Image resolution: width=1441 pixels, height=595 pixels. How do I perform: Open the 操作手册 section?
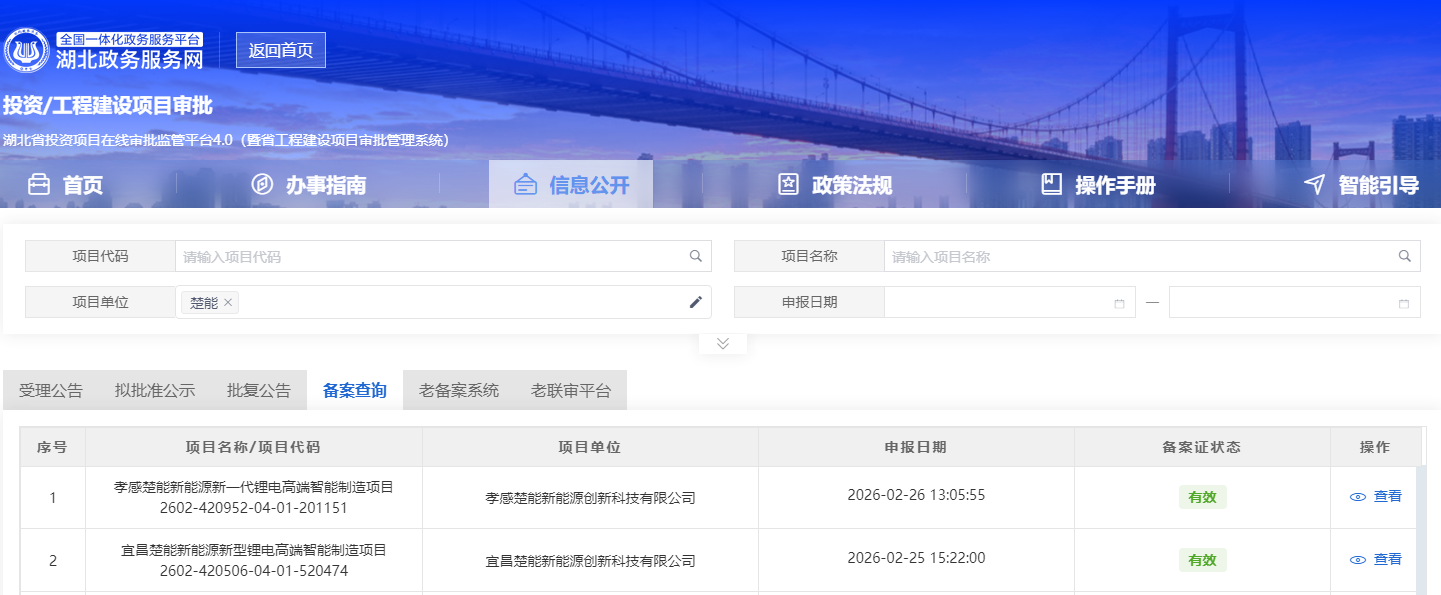coord(1098,185)
